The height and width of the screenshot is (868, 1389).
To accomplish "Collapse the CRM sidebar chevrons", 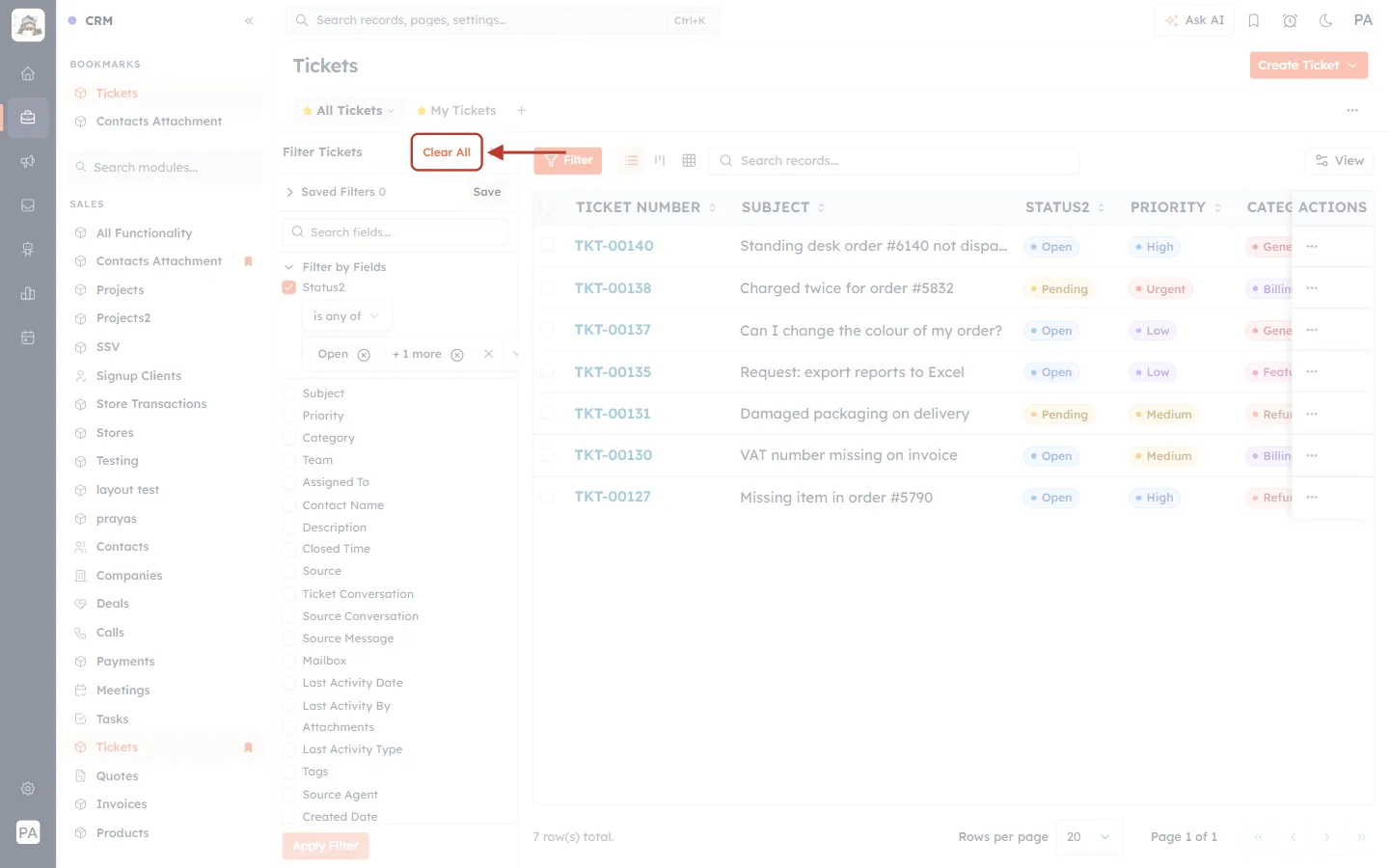I will click(249, 20).
